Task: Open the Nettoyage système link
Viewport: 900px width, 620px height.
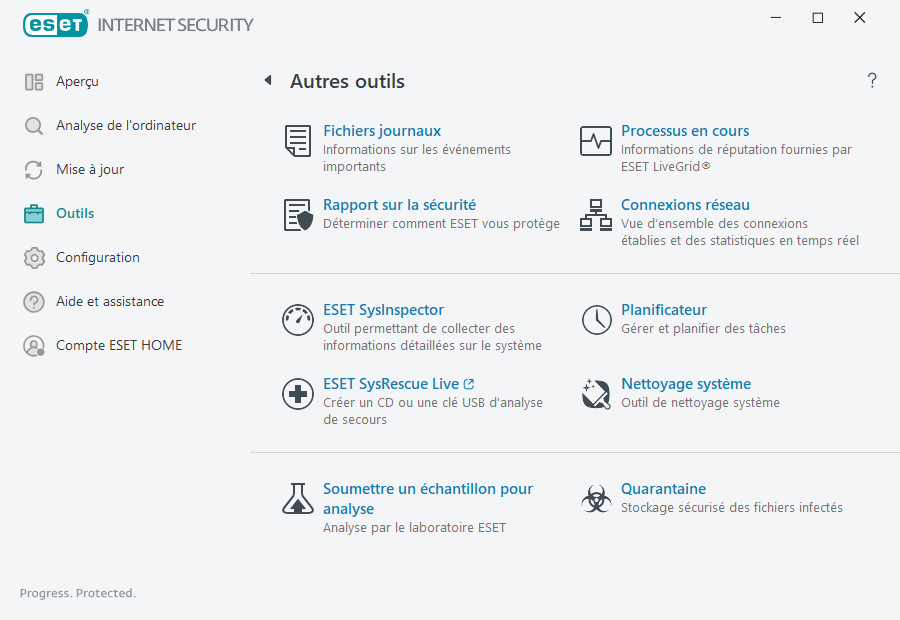Action: [x=686, y=384]
